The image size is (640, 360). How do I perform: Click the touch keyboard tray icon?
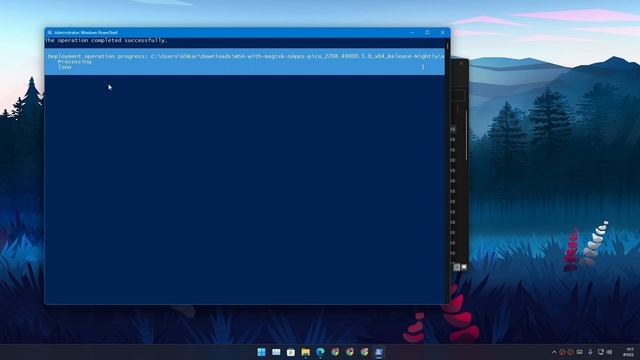[x=580, y=352]
